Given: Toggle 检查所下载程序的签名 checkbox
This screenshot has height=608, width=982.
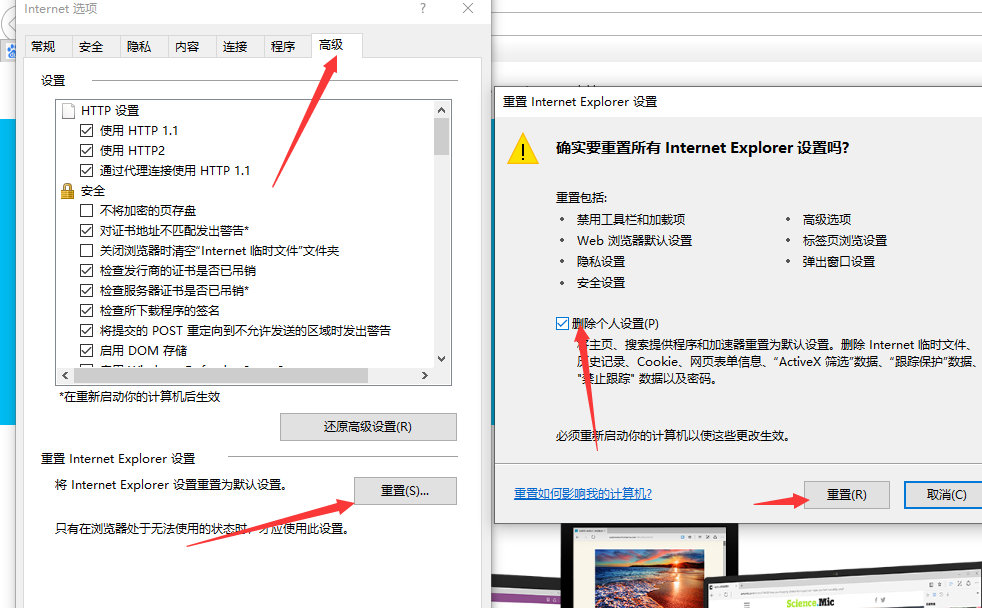Looking at the screenshot, I should [x=86, y=311].
